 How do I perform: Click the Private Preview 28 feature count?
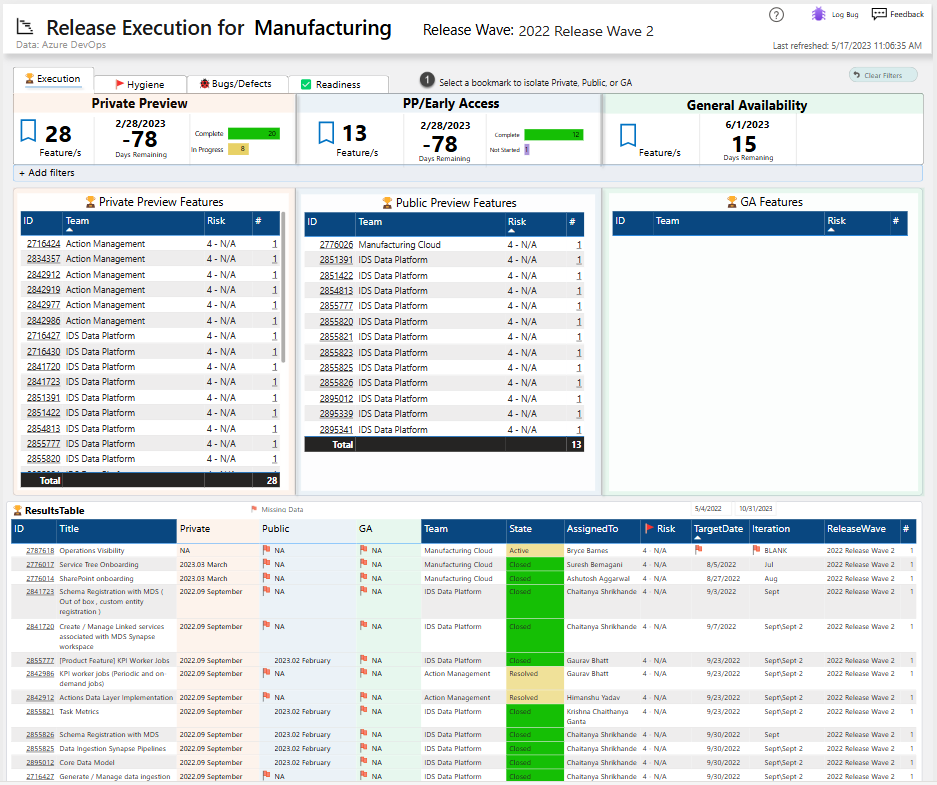(x=58, y=134)
